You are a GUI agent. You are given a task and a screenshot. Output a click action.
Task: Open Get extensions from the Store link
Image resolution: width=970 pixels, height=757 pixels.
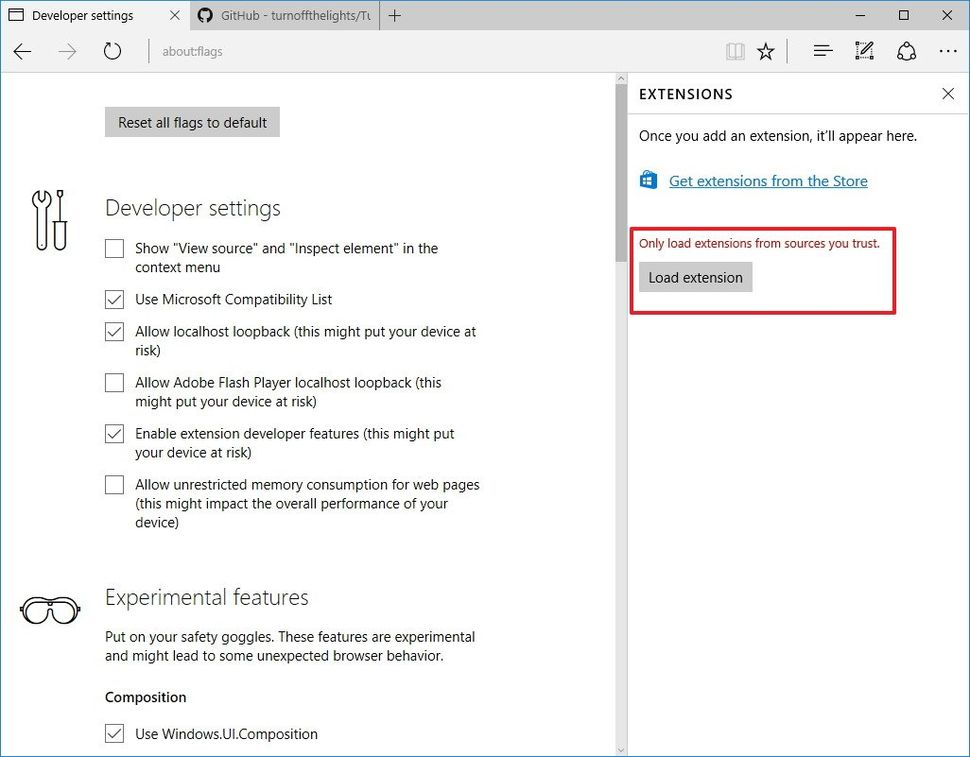click(x=768, y=180)
